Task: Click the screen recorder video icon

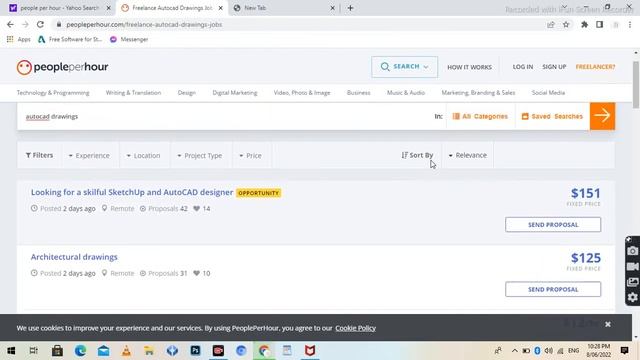Action: point(632,267)
